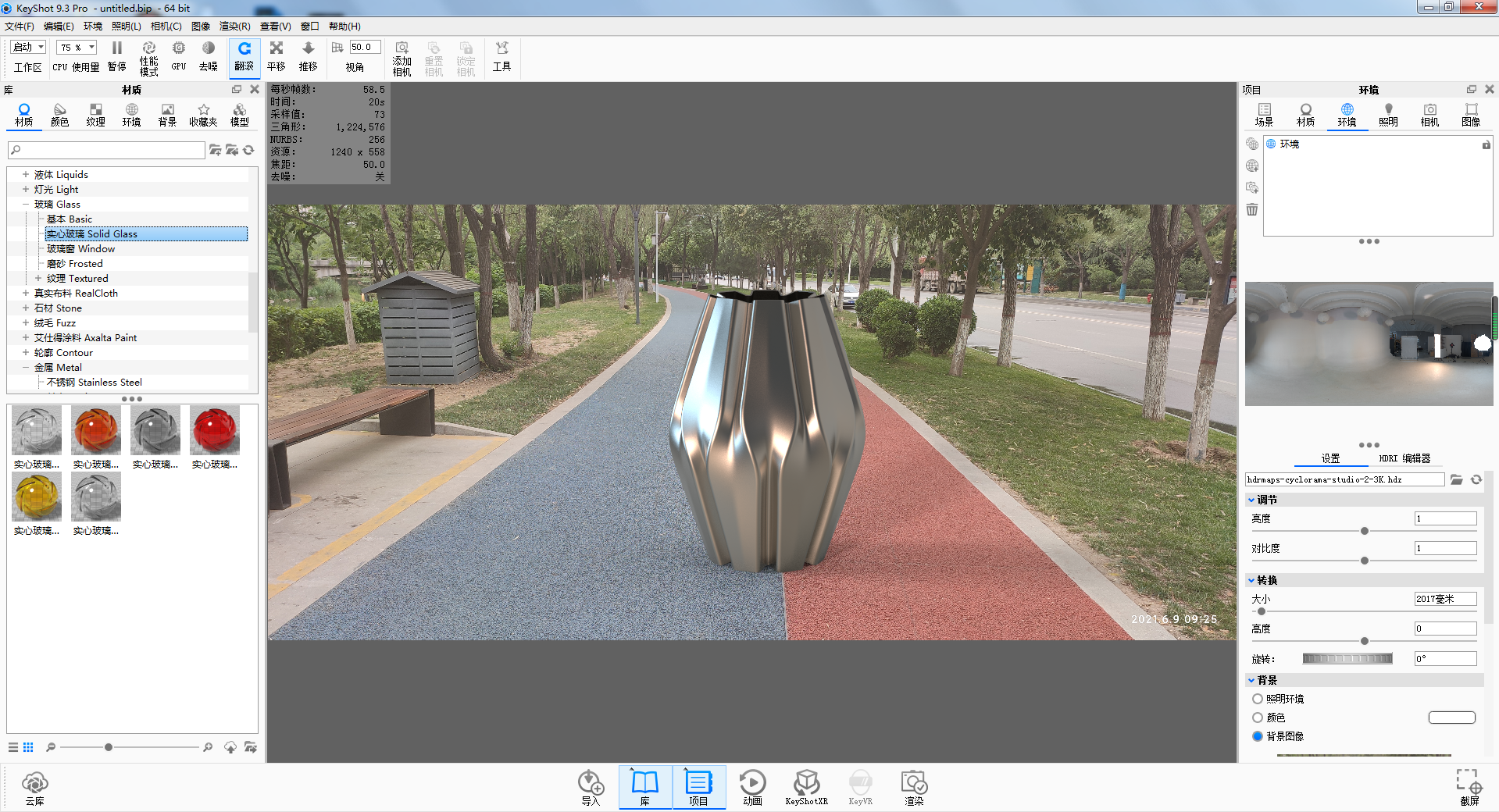Switch to project 相机 tab
This screenshot has width=1499, height=812.
point(1429,115)
